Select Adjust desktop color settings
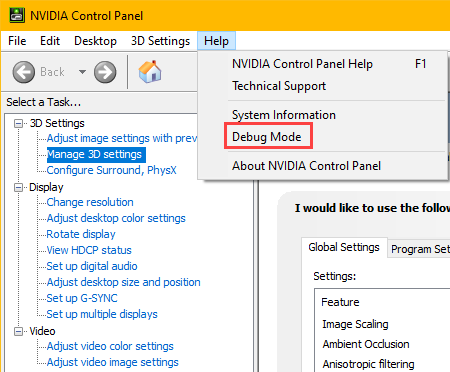The image size is (450, 372). pos(116,218)
